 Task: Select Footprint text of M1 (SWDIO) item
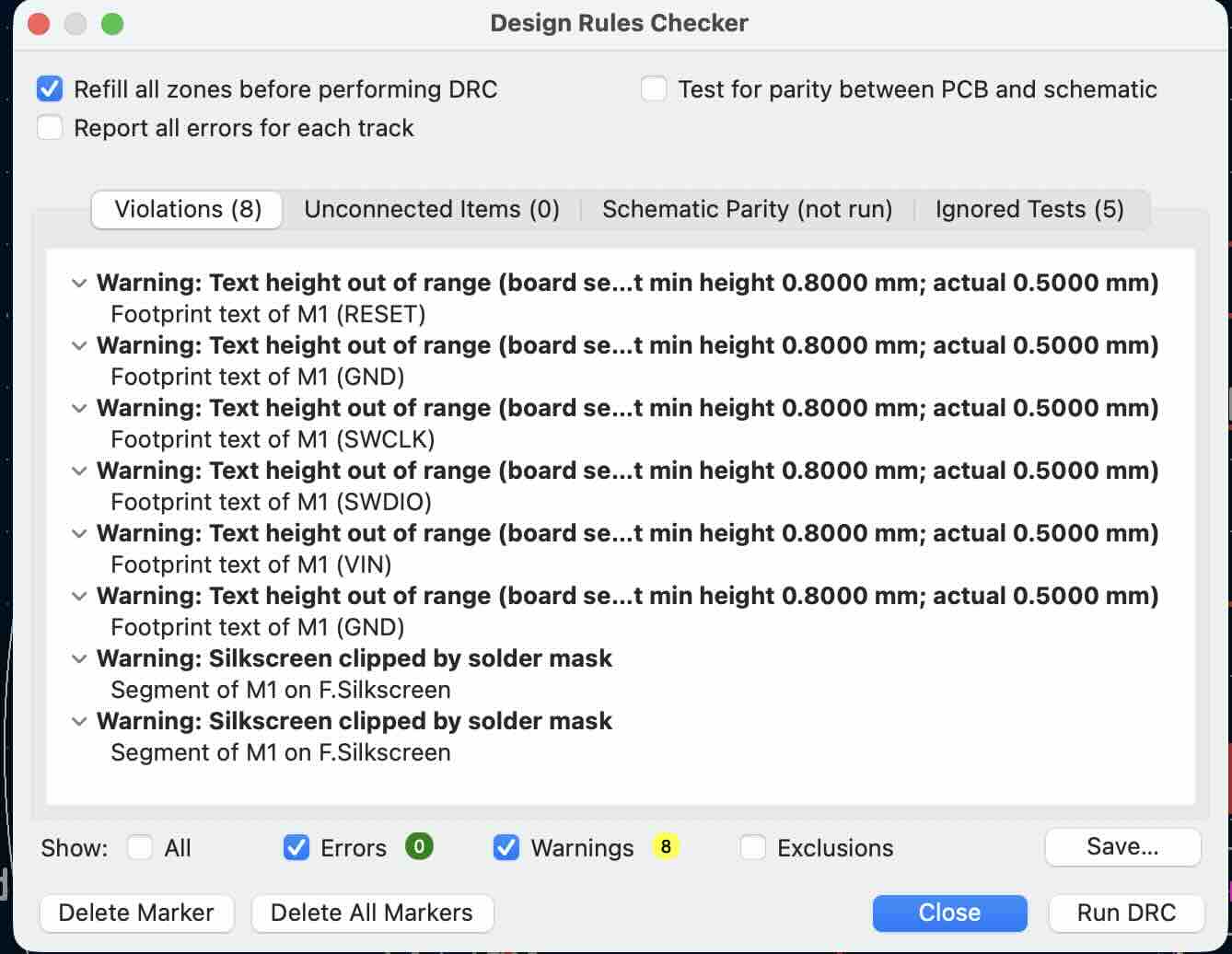pos(271,502)
